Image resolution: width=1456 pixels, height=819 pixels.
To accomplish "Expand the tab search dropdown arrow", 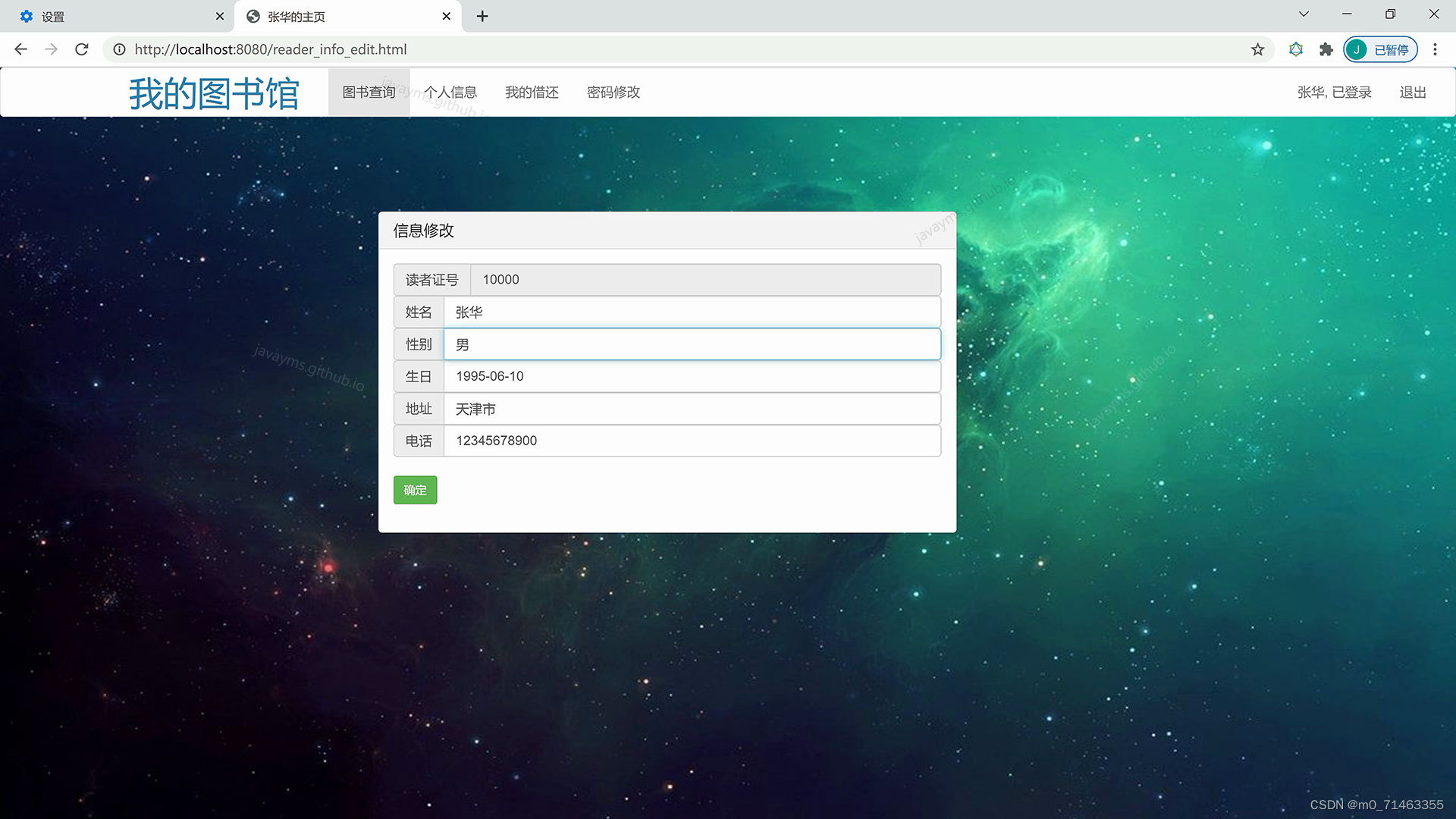I will pos(1304,14).
